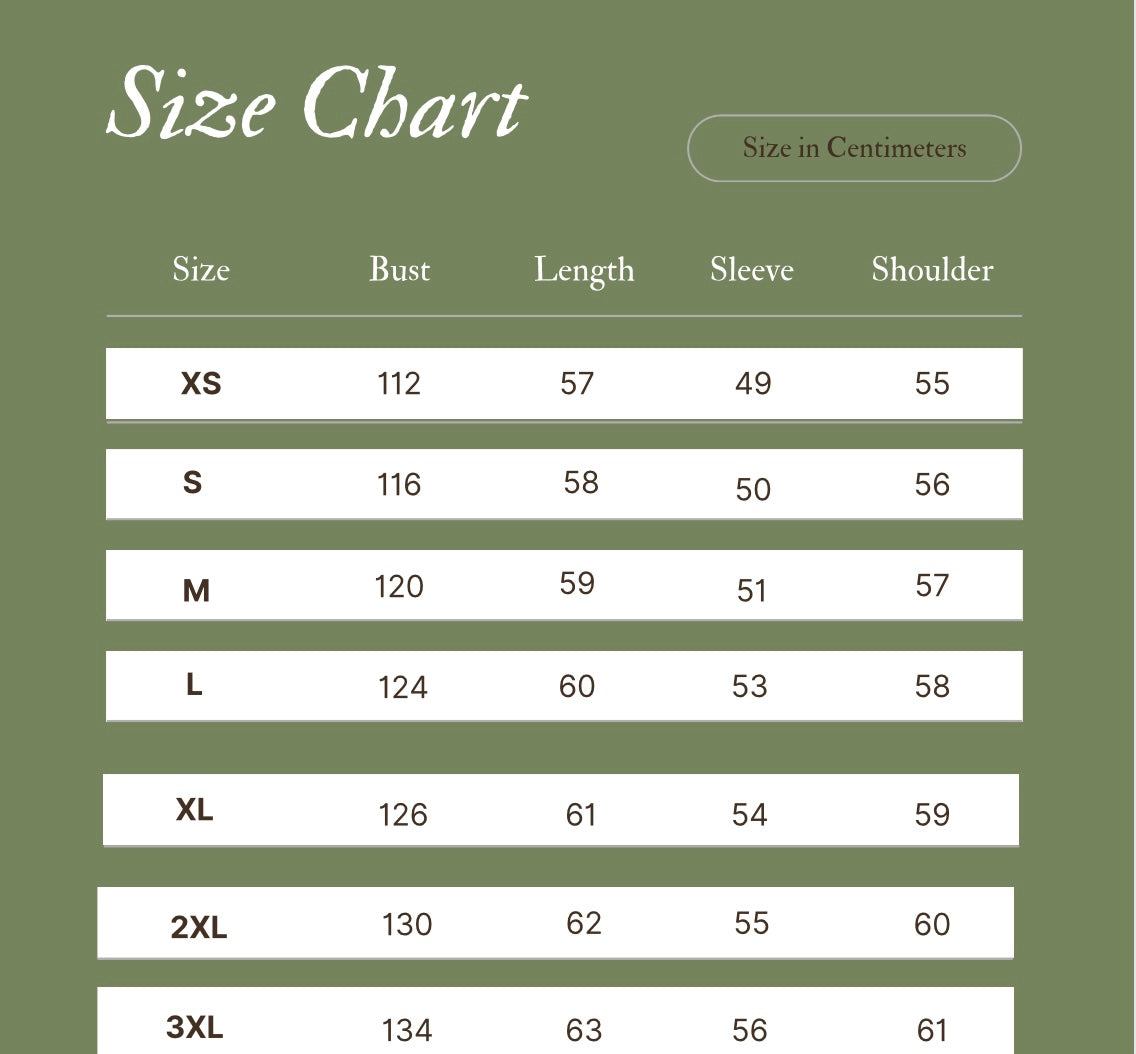The width and height of the screenshot is (1136, 1054).
Task: Click the 3XL size row label
Action: [x=195, y=1027]
